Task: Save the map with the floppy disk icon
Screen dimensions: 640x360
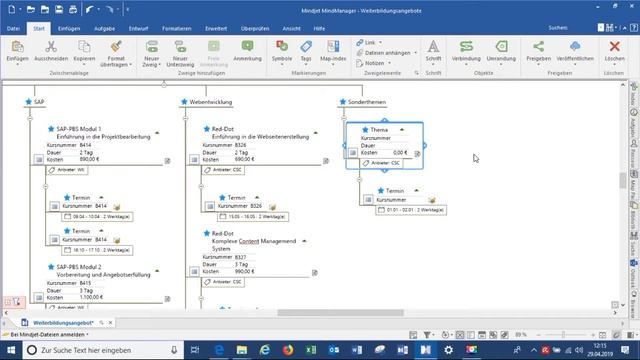Action: point(59,9)
